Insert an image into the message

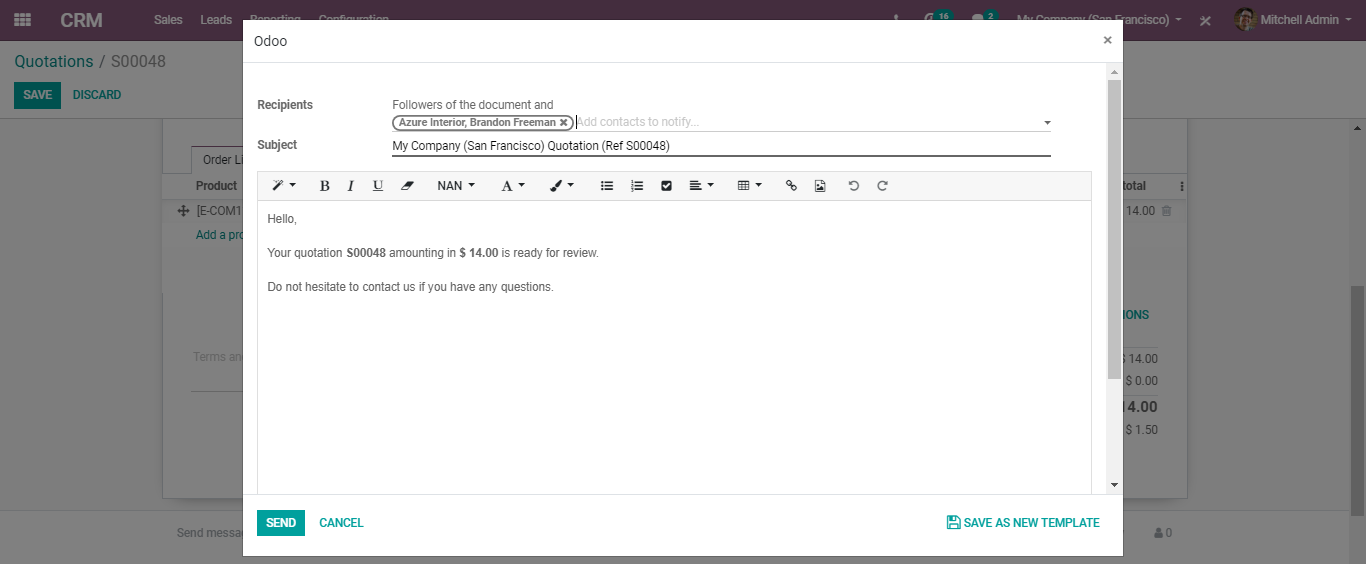point(820,186)
